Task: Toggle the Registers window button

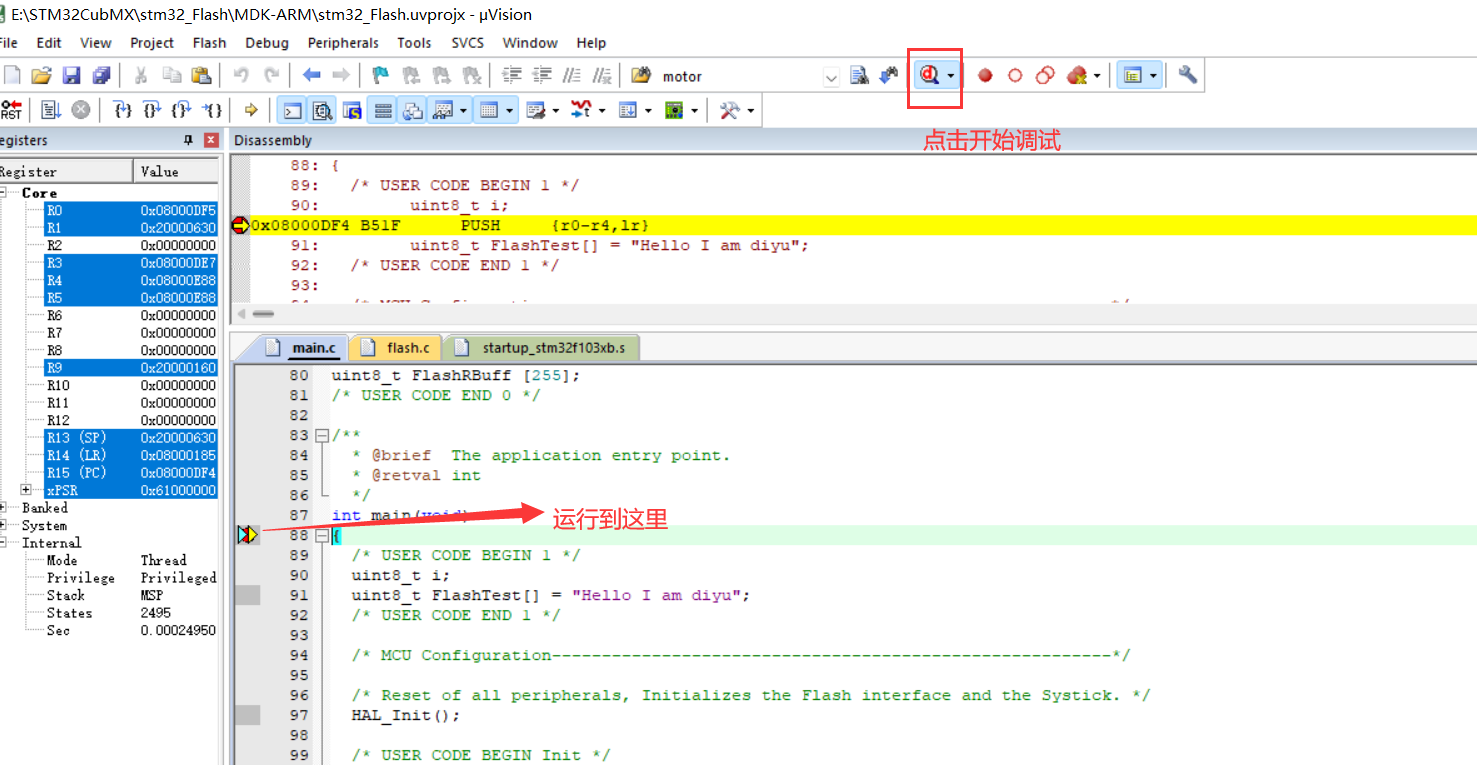Action: [x=383, y=110]
